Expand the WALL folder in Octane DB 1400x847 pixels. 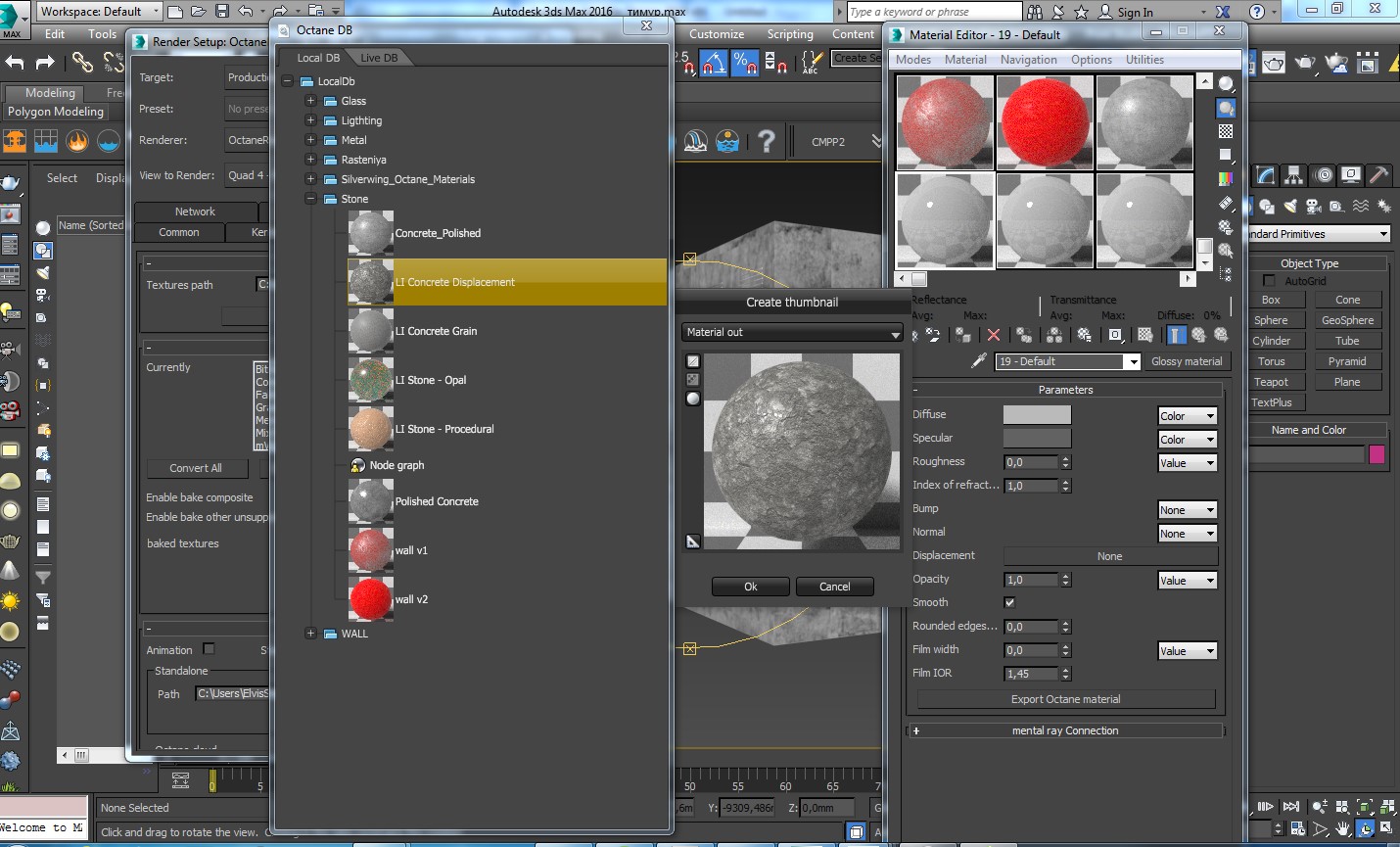click(x=310, y=634)
